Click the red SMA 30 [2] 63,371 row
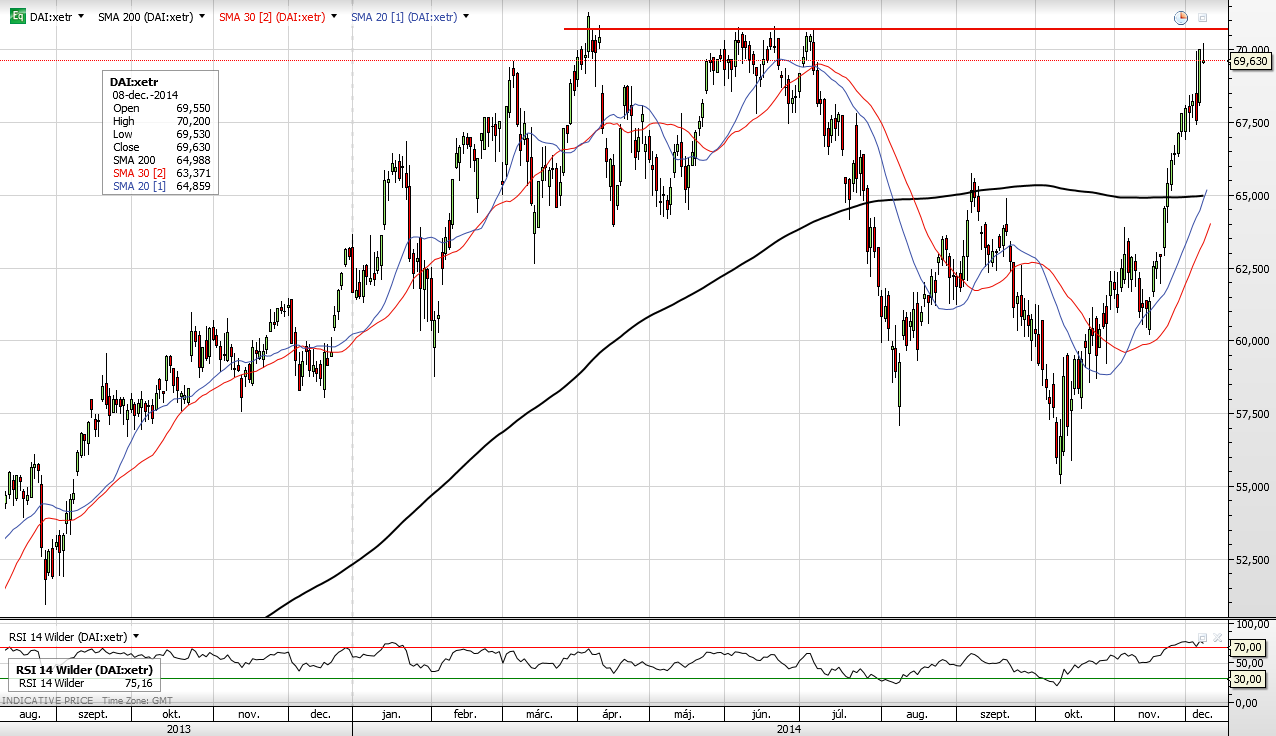1276x736 pixels. 160,173
